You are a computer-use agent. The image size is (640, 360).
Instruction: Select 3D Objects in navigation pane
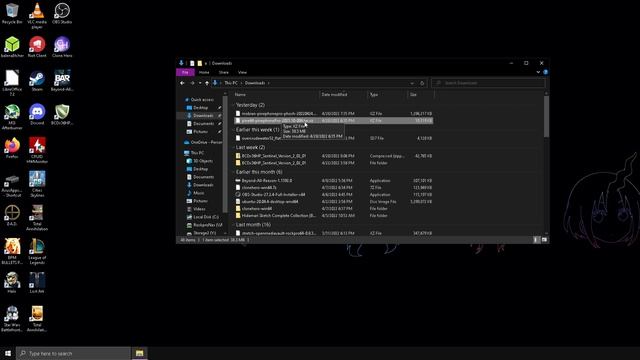tap(200, 161)
